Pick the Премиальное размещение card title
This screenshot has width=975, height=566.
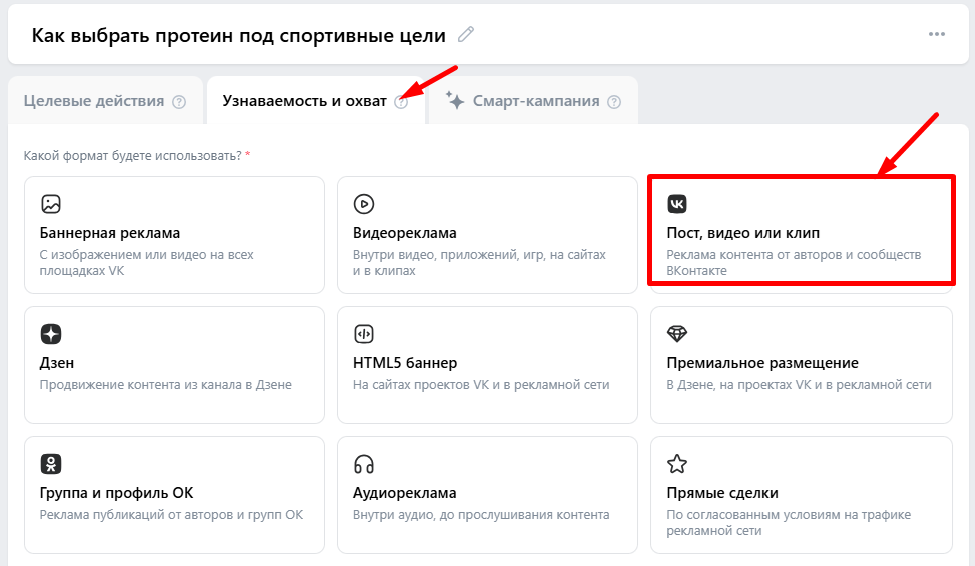click(762, 363)
